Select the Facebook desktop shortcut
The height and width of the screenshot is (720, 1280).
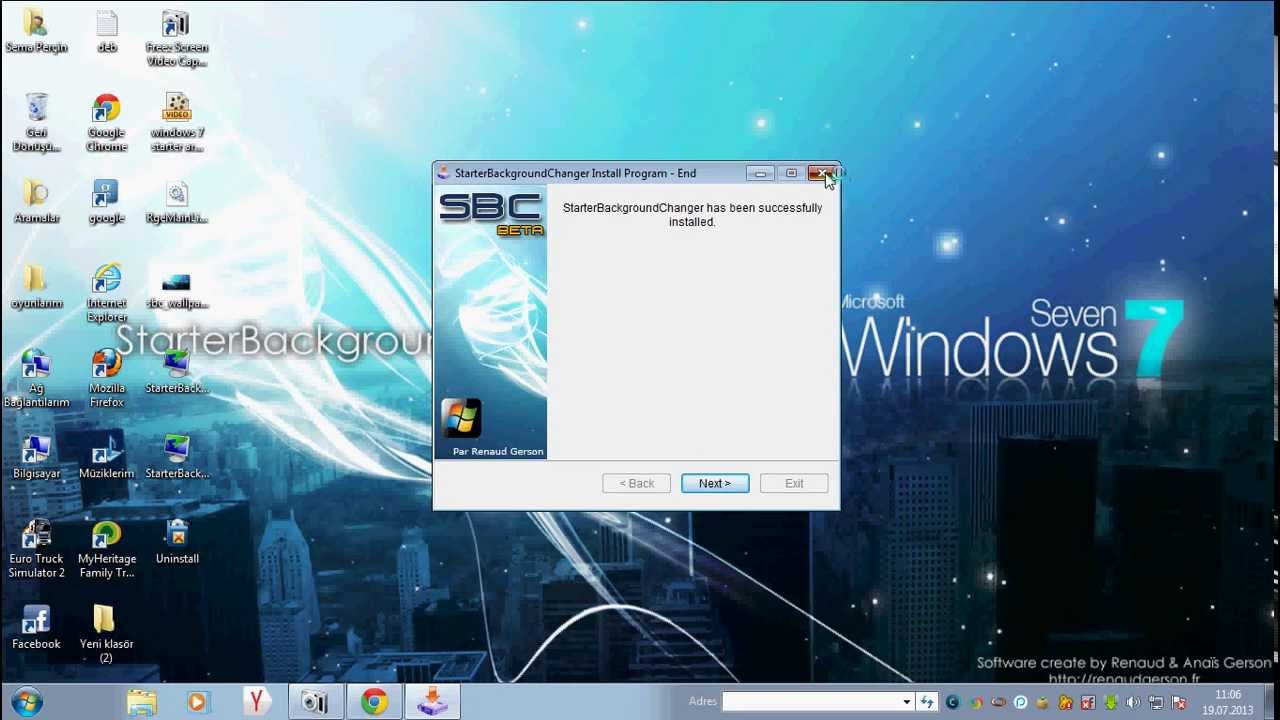36,628
